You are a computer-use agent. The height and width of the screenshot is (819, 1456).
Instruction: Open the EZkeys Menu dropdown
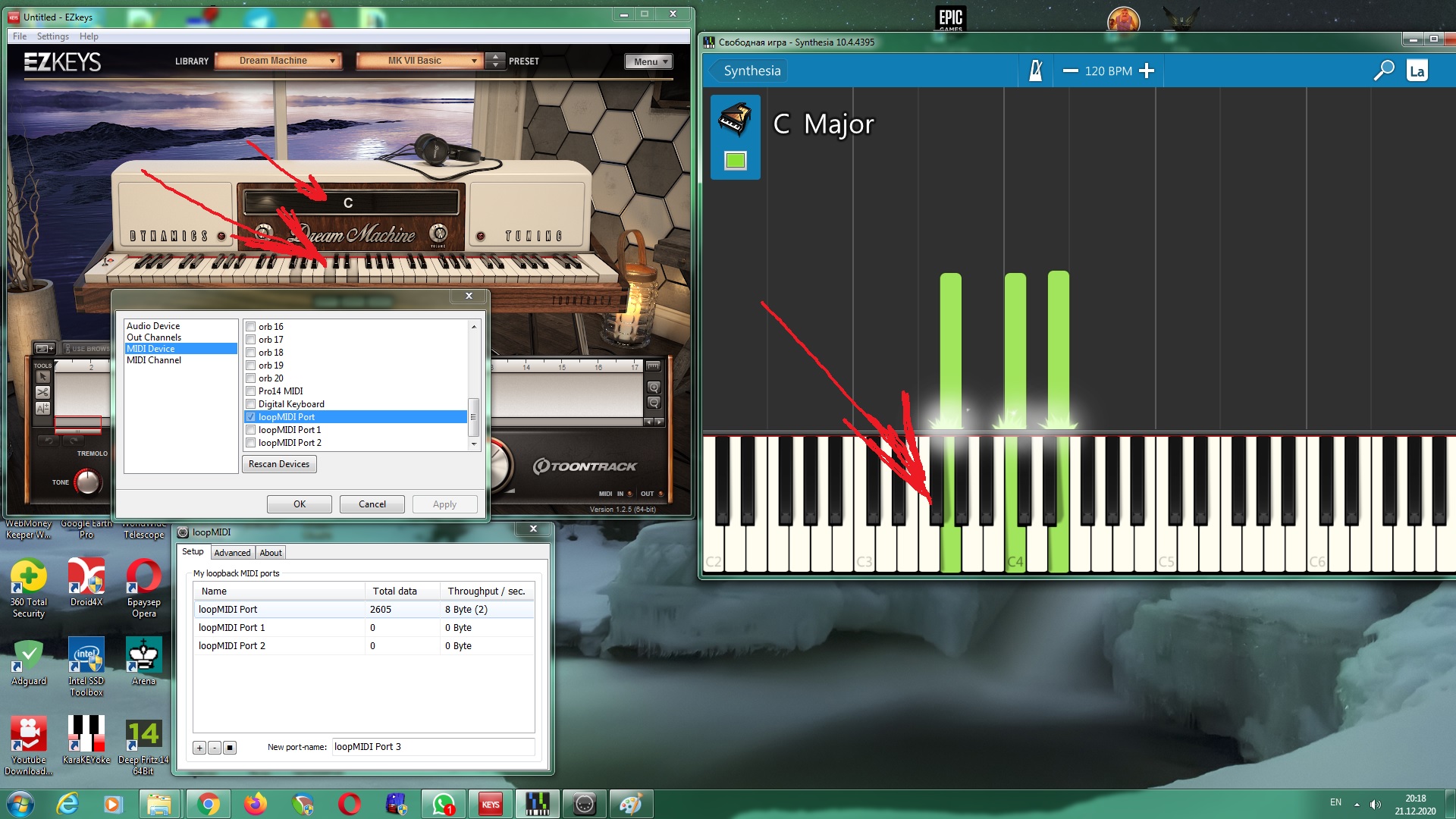(x=648, y=61)
